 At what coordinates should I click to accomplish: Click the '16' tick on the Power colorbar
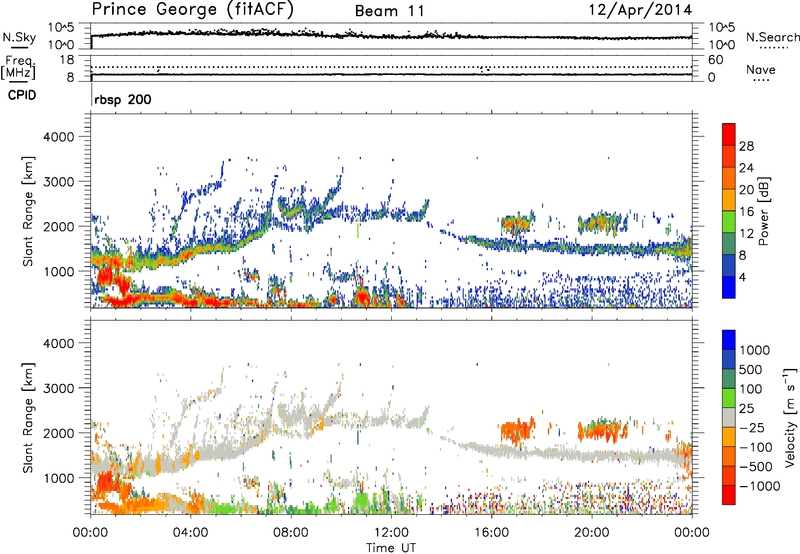tap(746, 212)
